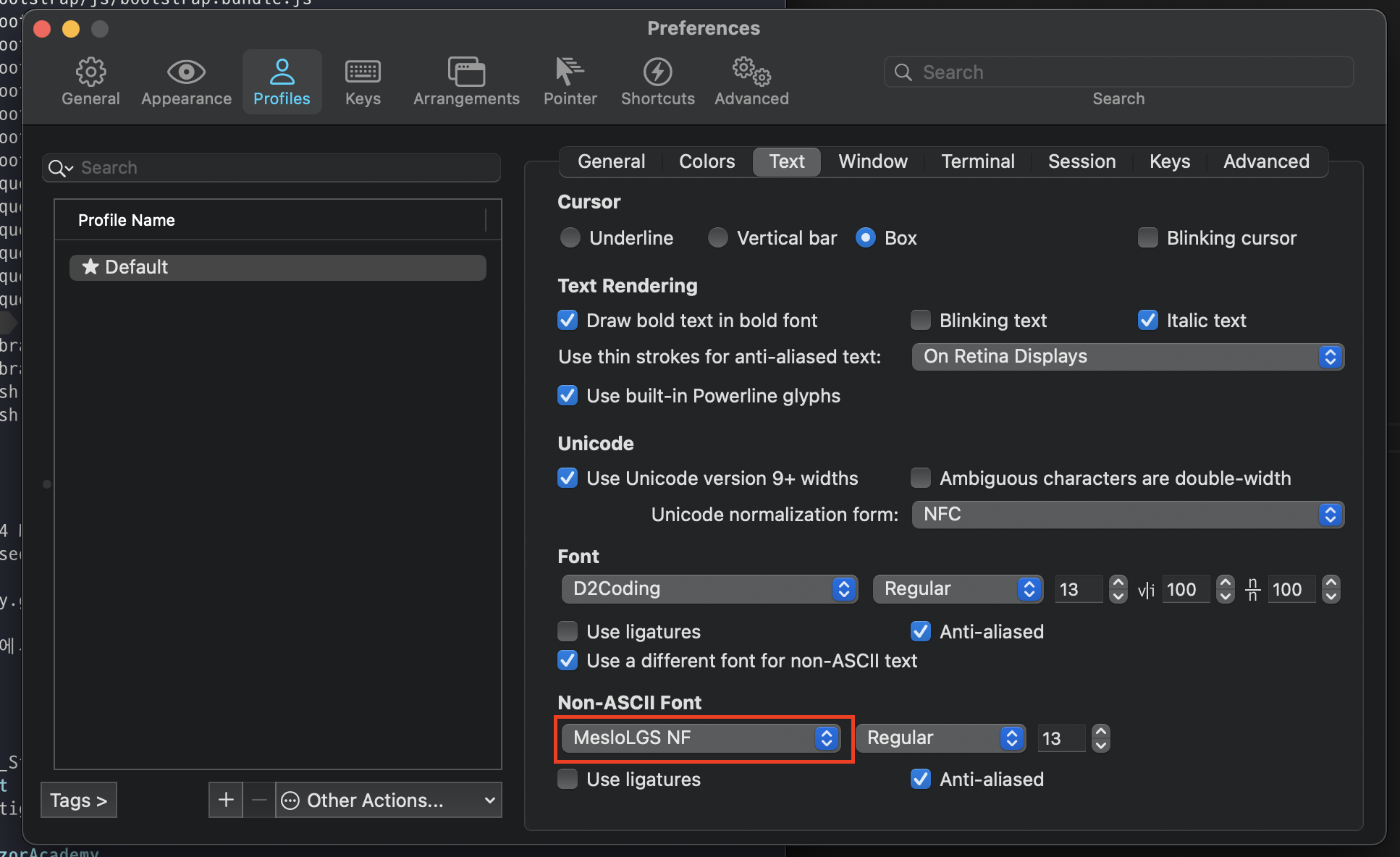Open the Pointer preferences icon
This screenshot has height=857, width=1400.
(x=570, y=72)
